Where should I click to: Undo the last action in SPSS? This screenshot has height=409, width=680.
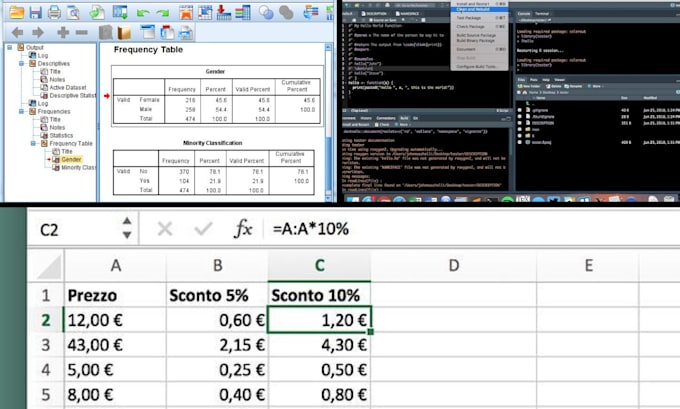click(x=143, y=13)
